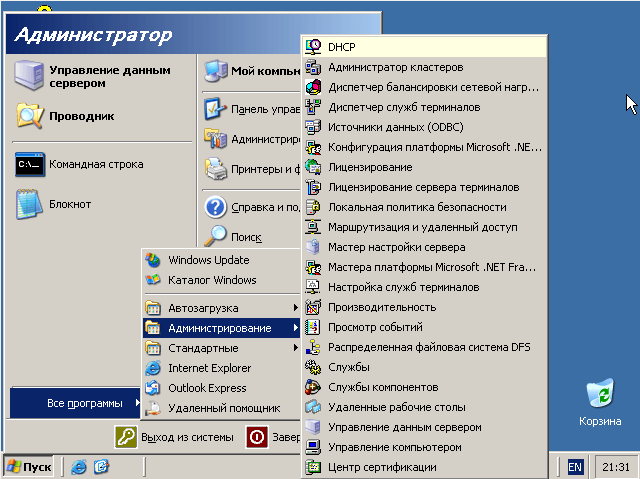Click Выход из системы button
Viewport: 640px width, 479px height.
pos(175,437)
